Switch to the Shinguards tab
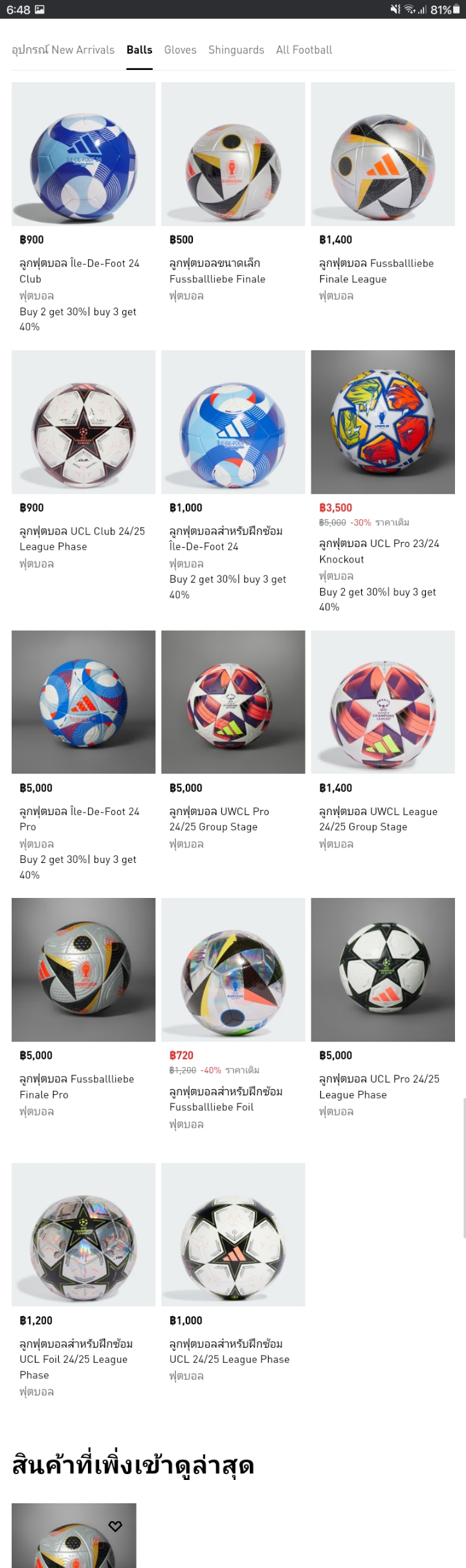 click(236, 50)
